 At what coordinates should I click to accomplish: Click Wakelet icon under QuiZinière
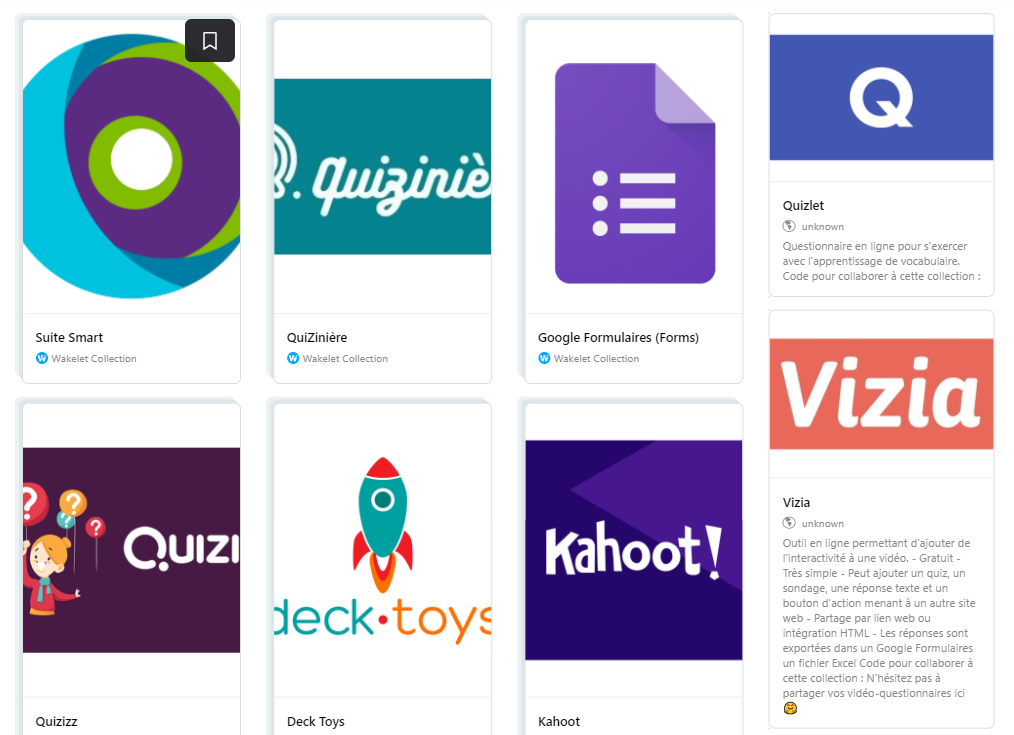[x=293, y=358]
